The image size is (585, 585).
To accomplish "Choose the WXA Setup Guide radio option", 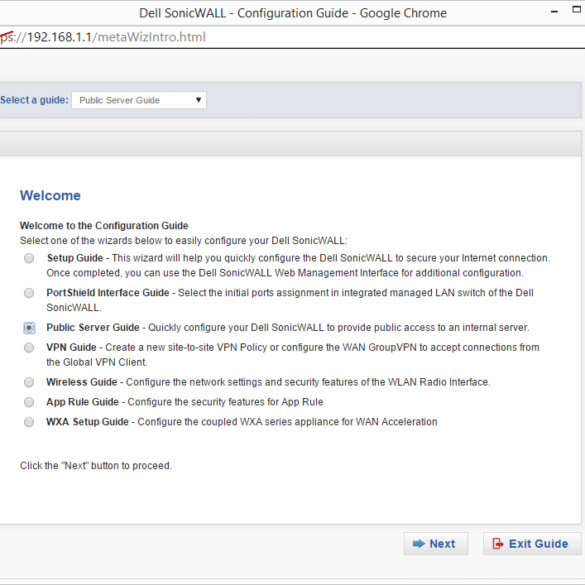I will tap(29, 422).
